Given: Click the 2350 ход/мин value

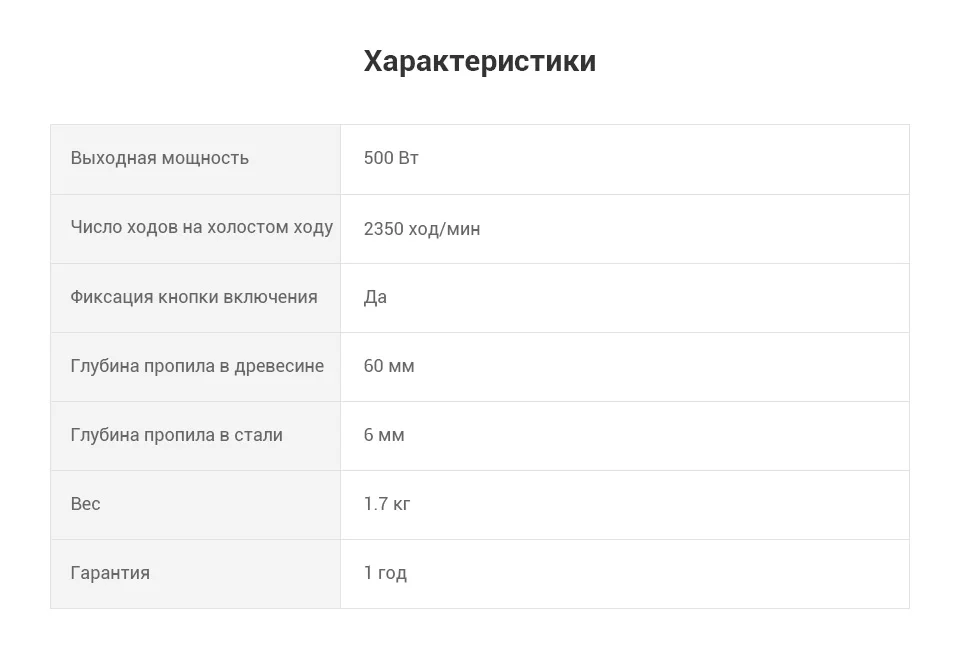Looking at the screenshot, I should pos(422,228).
